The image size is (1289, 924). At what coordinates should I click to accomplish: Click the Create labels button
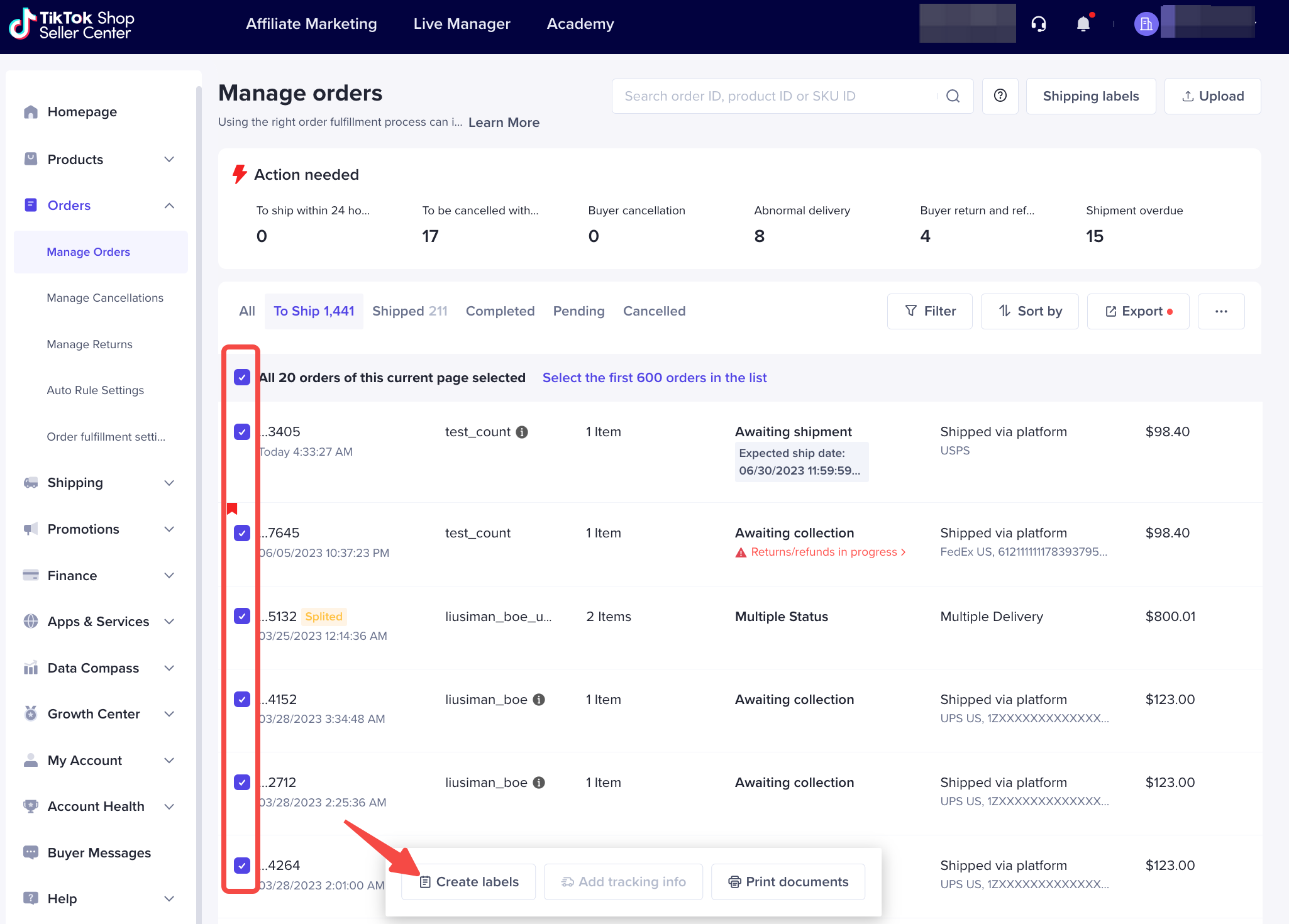tap(468, 882)
